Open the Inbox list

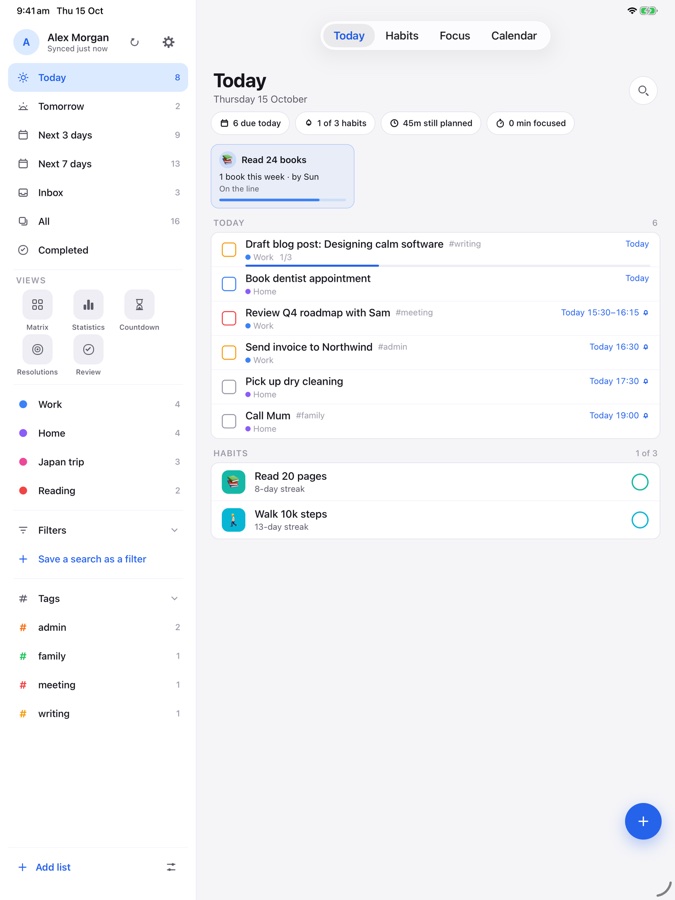point(98,192)
